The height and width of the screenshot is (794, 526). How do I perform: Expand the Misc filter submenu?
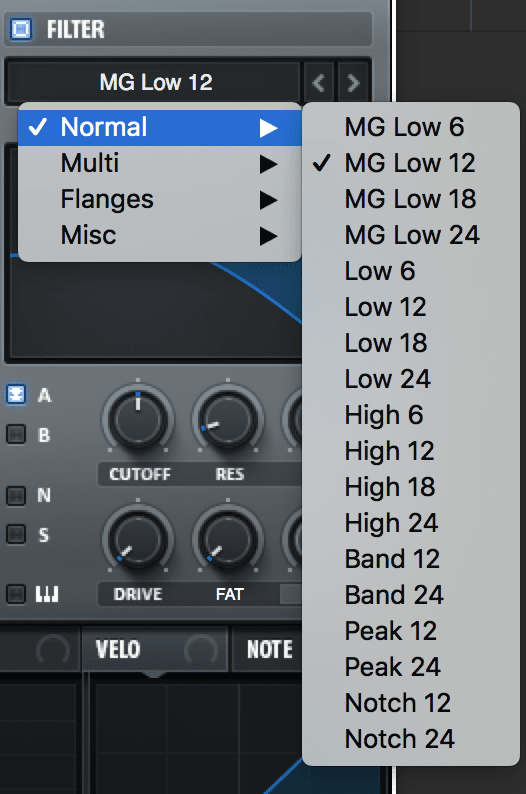(159, 235)
